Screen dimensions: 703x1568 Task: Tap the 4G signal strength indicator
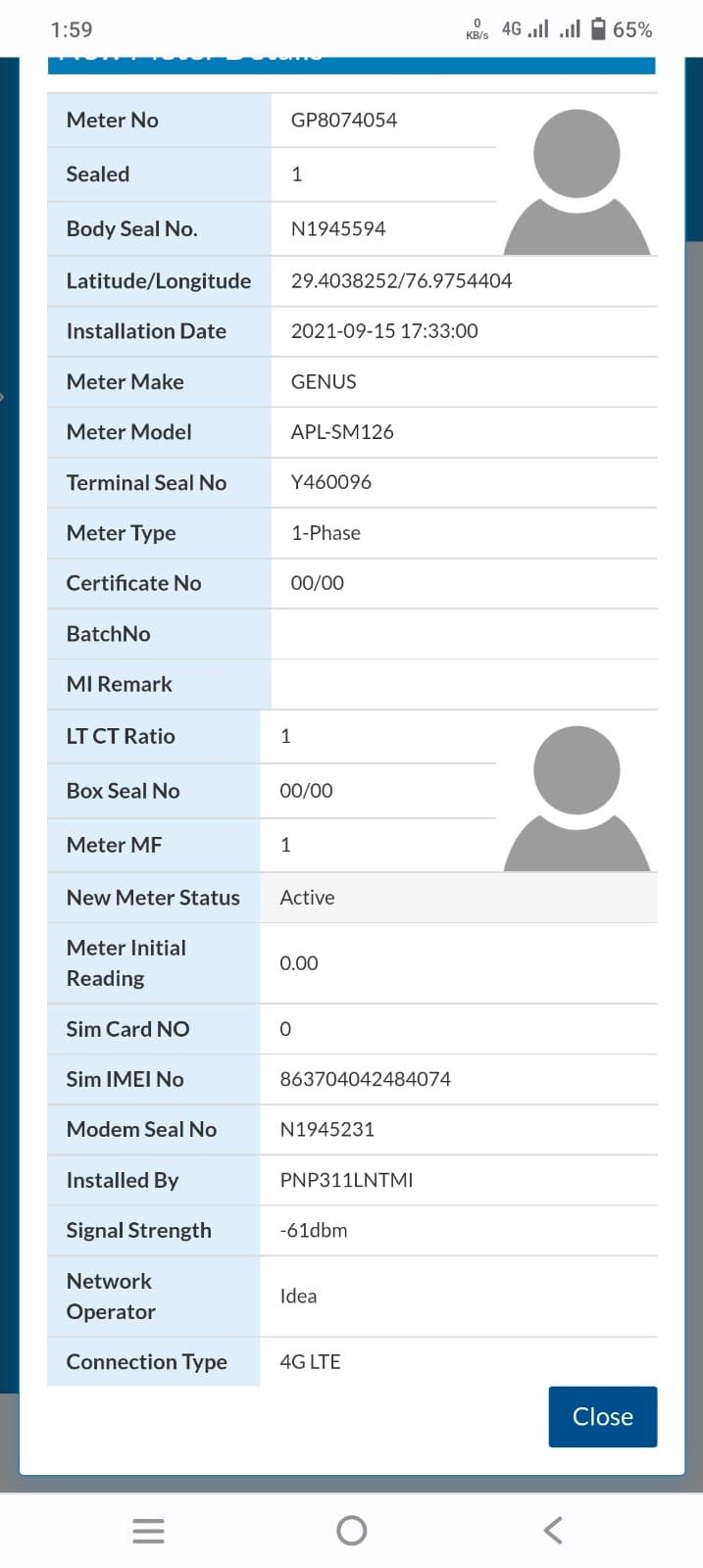click(x=525, y=29)
